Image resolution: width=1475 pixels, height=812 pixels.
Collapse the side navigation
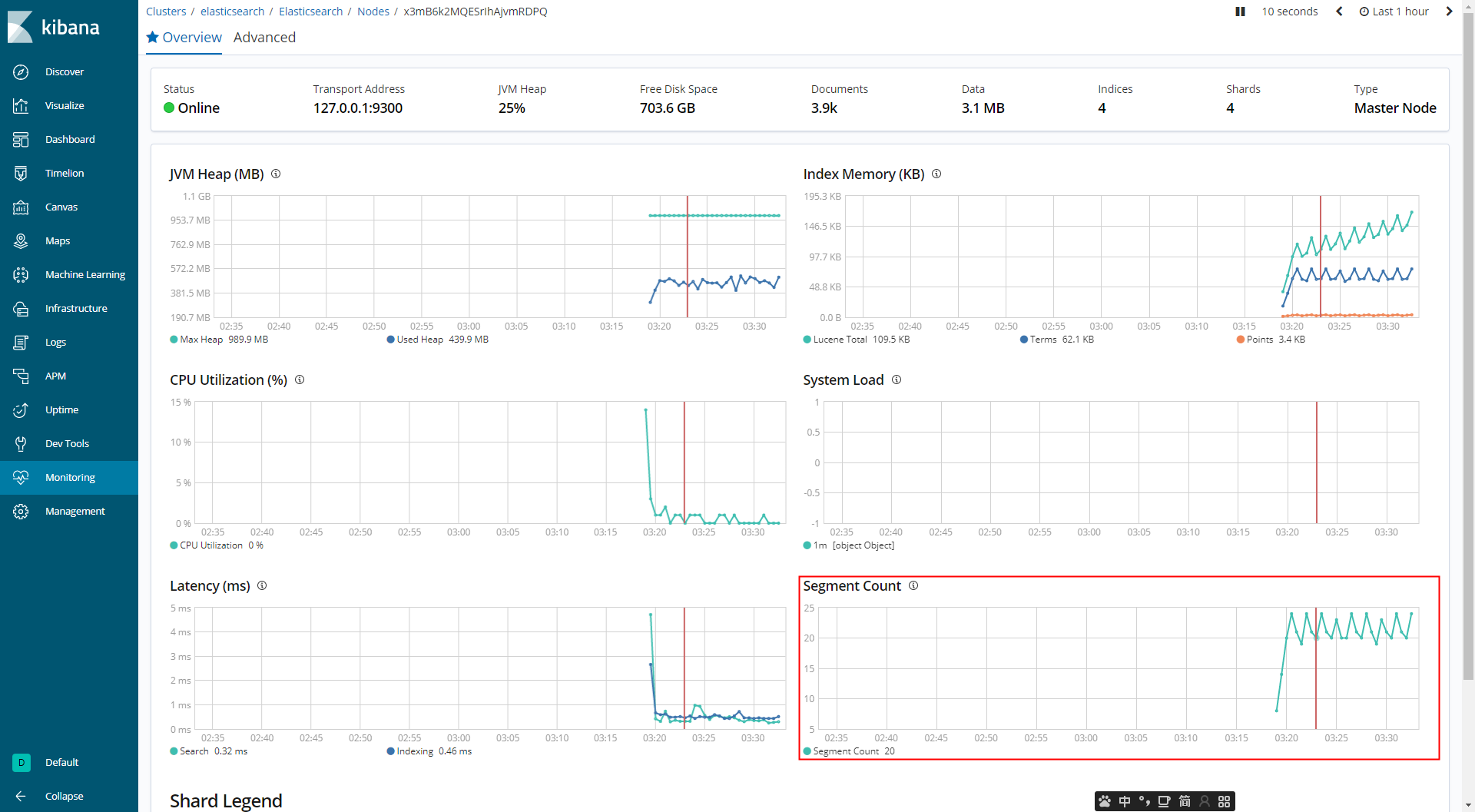pos(69,796)
